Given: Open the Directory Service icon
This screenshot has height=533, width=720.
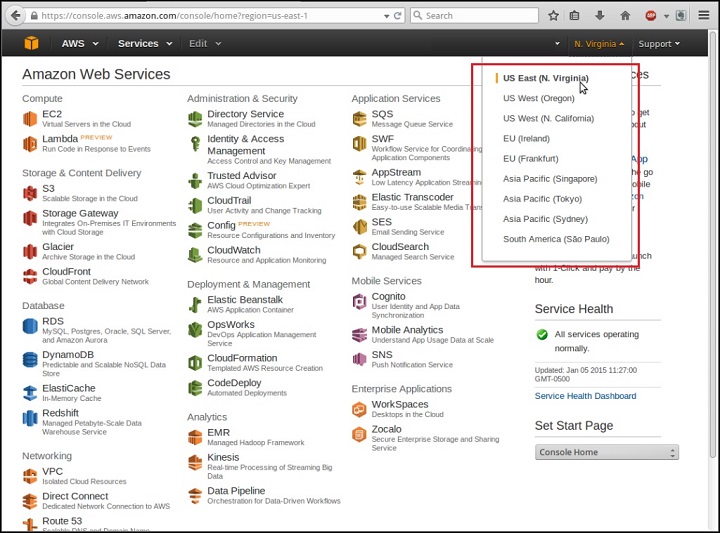Looking at the screenshot, I should pos(195,119).
